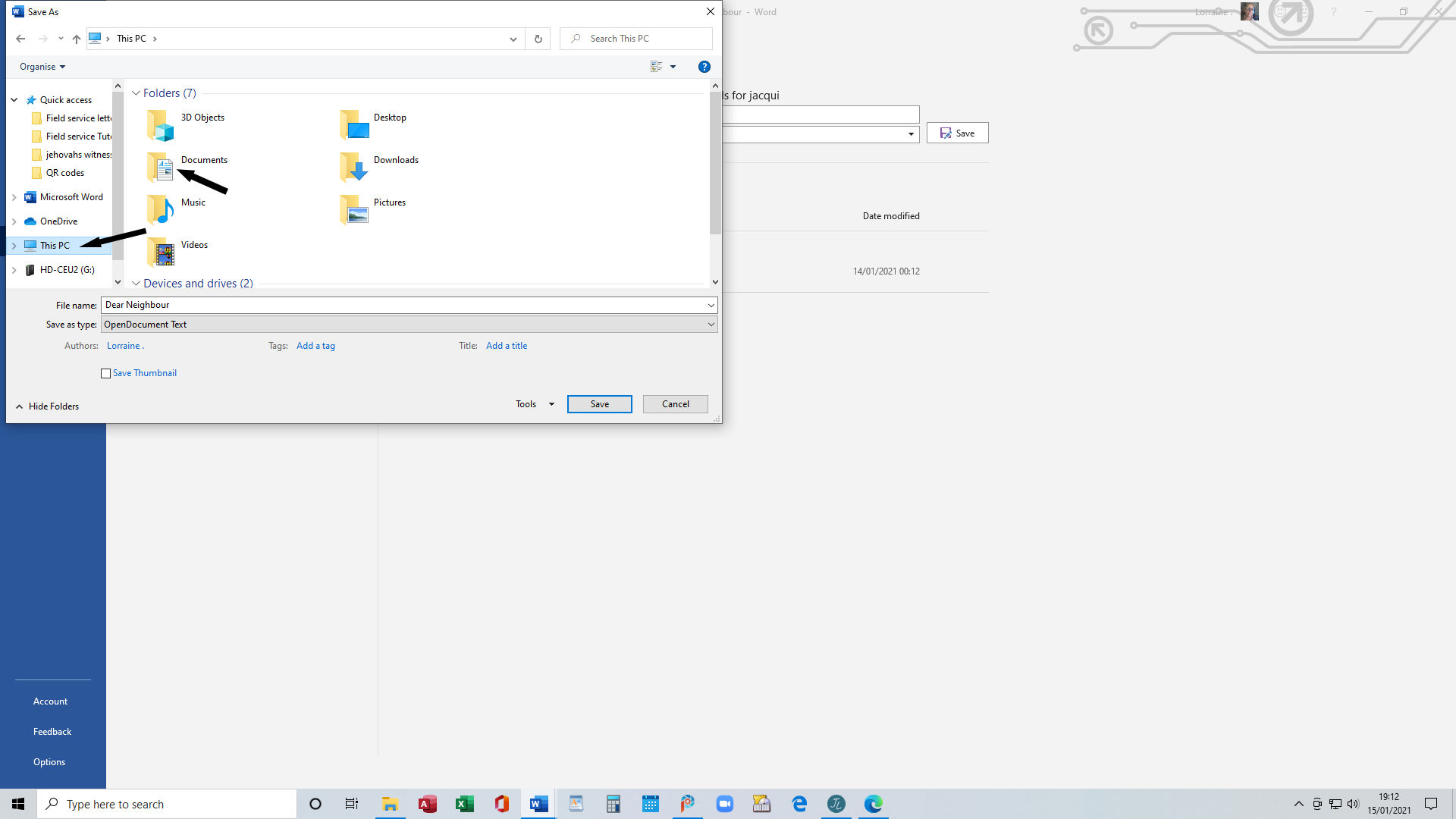Viewport: 1456px width, 819px height.
Task: Open Zoom from the taskbar
Action: tap(725, 804)
